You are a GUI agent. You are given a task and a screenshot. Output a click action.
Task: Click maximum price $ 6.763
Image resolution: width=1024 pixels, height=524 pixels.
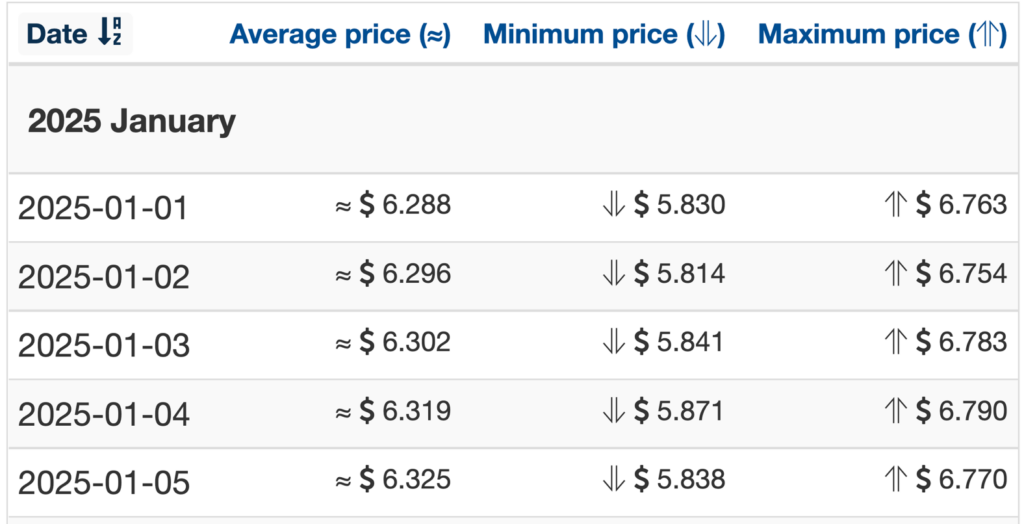pyautogui.click(x=961, y=205)
